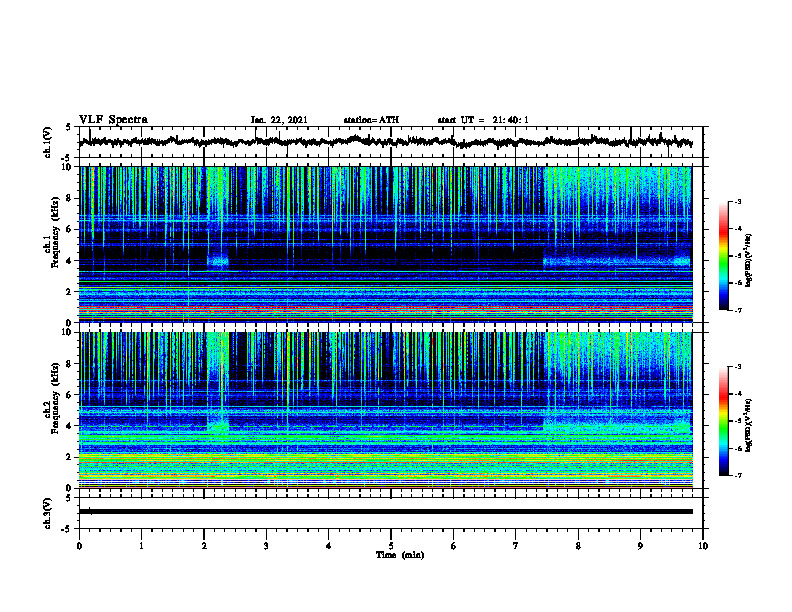This screenshot has height=612, width=792.
Task: Click the ch.1 frequency tick label "8"
Action: [x=70, y=198]
